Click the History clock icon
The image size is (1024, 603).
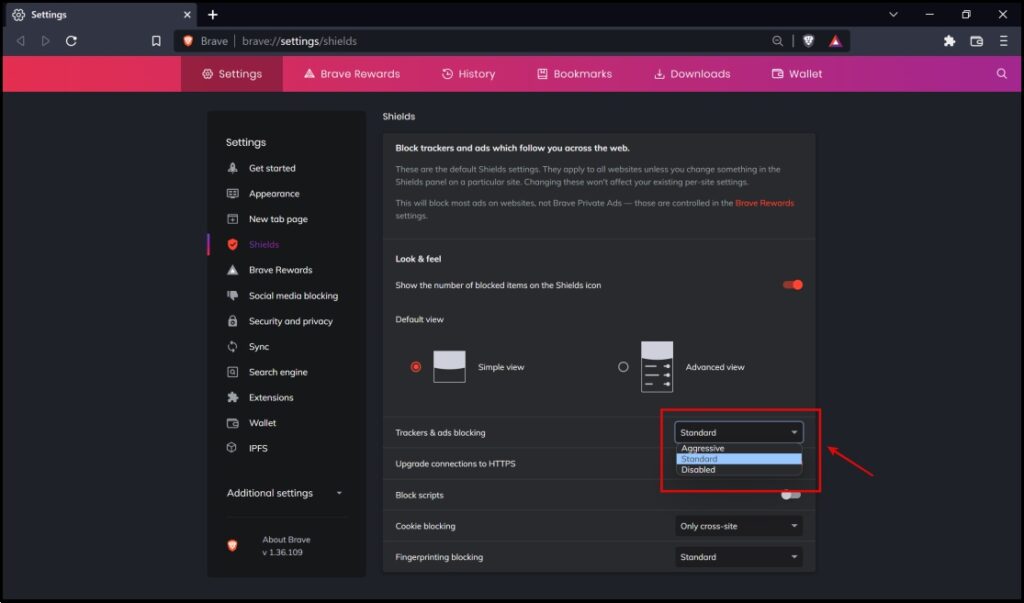pyautogui.click(x=447, y=74)
